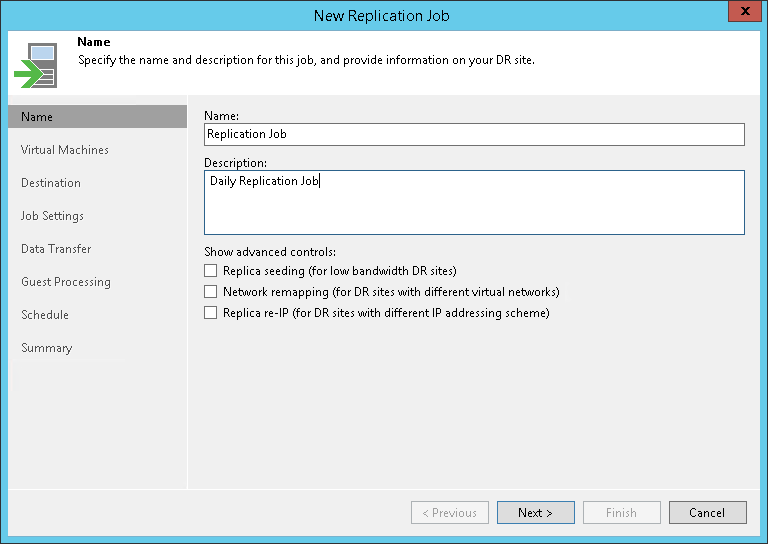Go to Virtual Machines step
The width and height of the screenshot is (768, 544).
(65, 150)
